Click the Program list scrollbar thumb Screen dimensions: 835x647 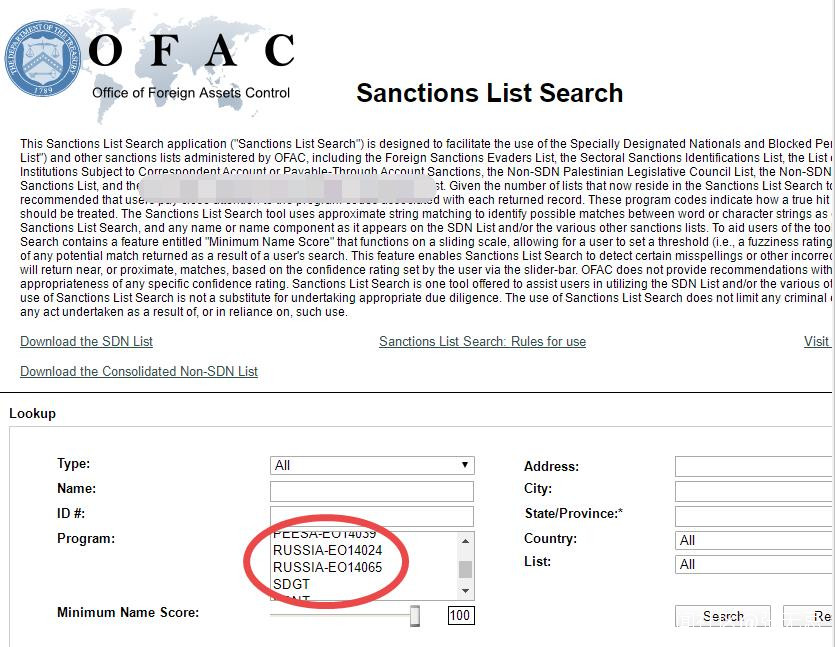click(x=465, y=569)
